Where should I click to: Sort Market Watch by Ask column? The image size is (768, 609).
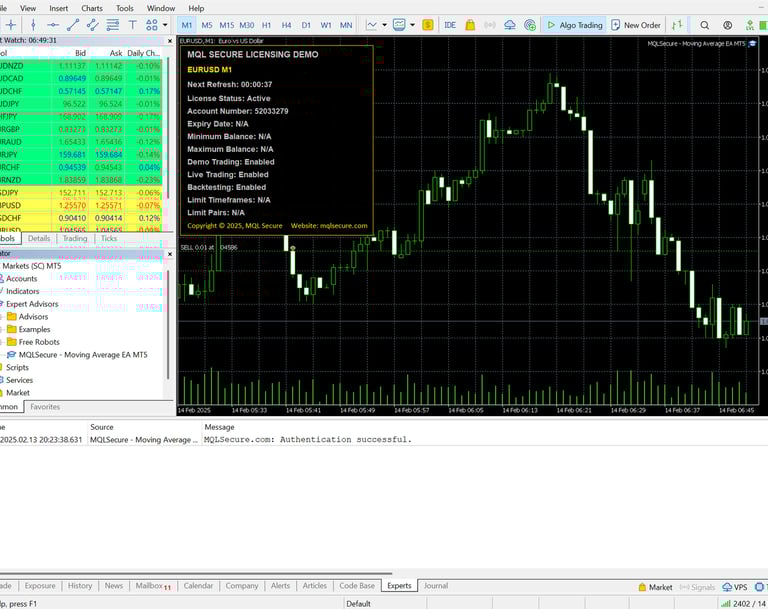tap(116, 53)
